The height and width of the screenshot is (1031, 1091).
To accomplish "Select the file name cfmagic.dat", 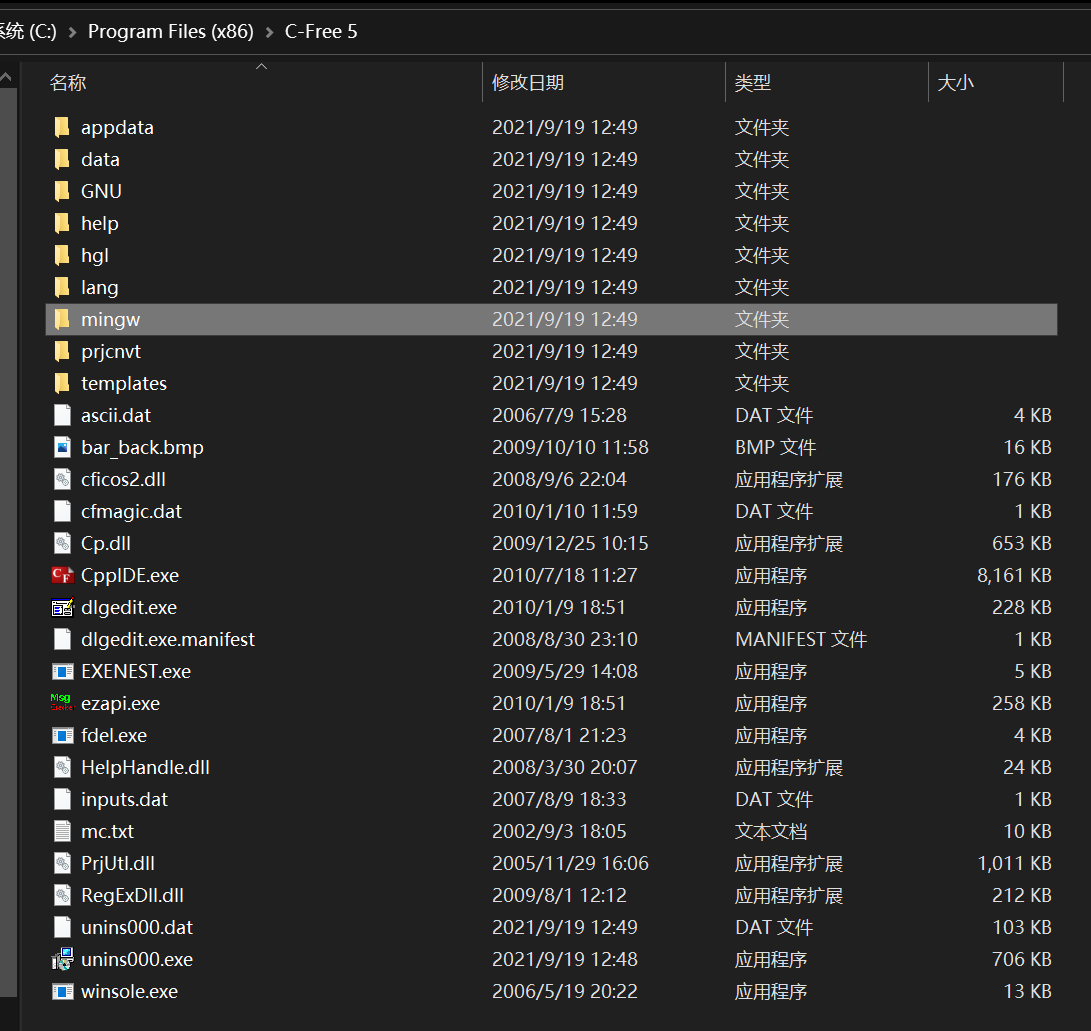I will click(132, 511).
